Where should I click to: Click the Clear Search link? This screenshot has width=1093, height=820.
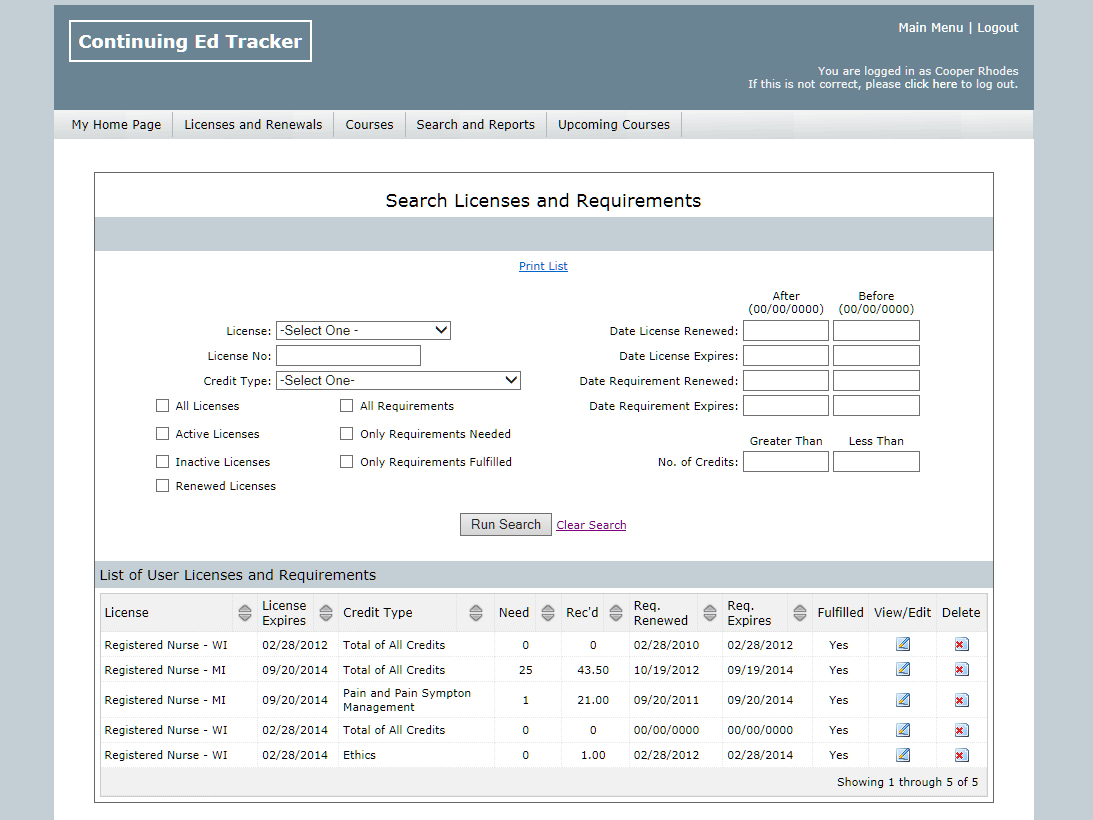(x=591, y=525)
